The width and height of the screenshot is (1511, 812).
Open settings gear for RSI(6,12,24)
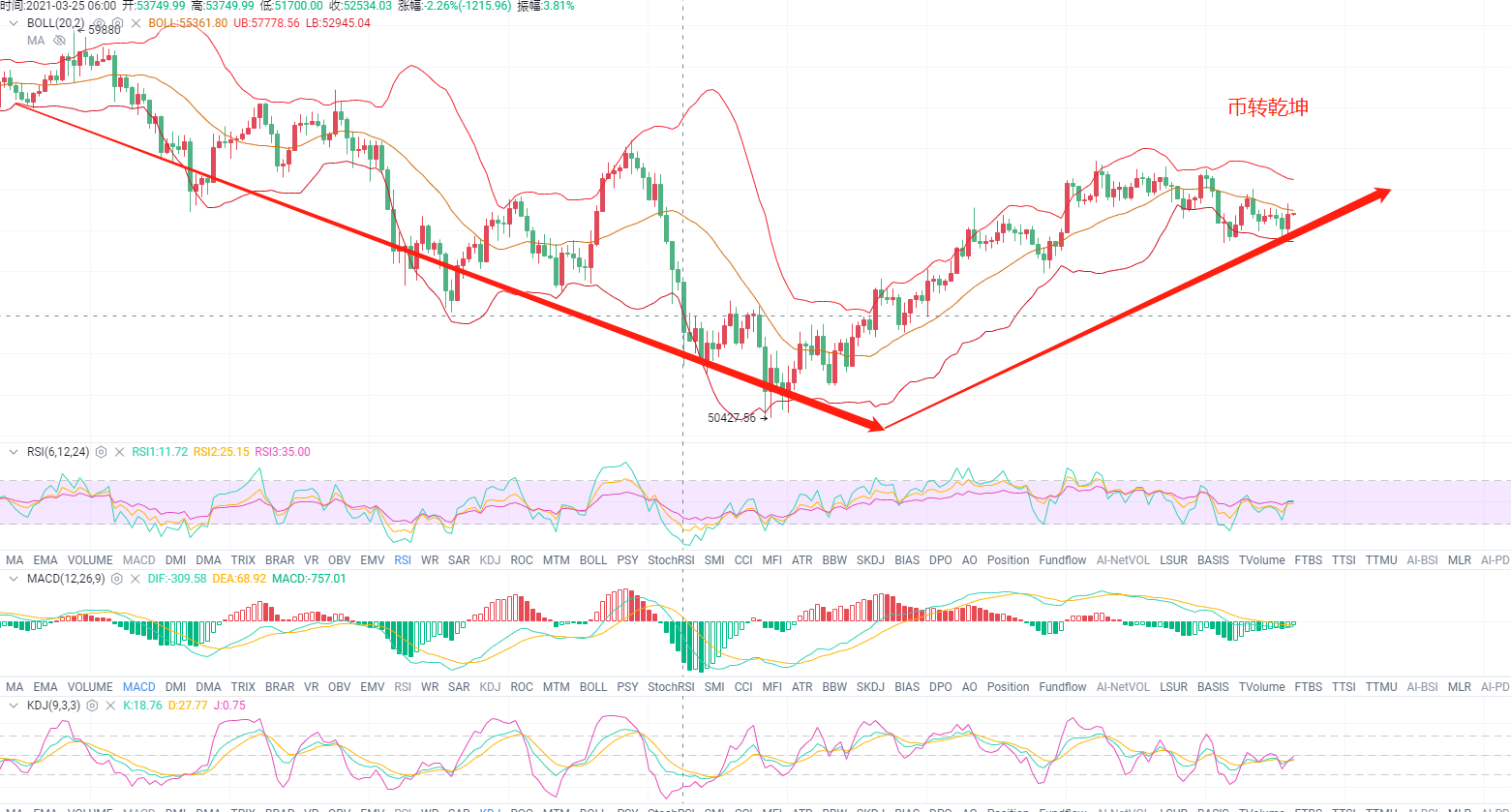101,452
